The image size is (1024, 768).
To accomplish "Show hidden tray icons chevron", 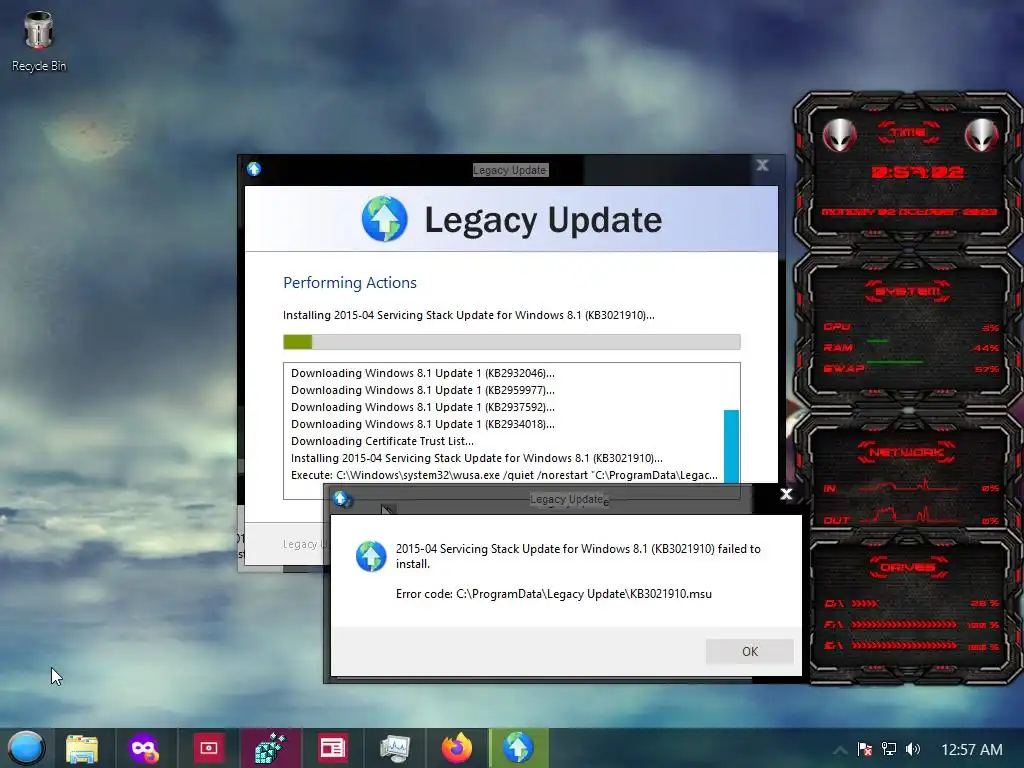I will [840, 750].
